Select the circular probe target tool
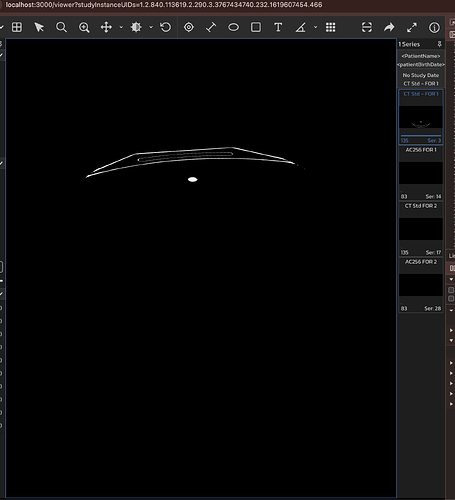 [x=189, y=27]
